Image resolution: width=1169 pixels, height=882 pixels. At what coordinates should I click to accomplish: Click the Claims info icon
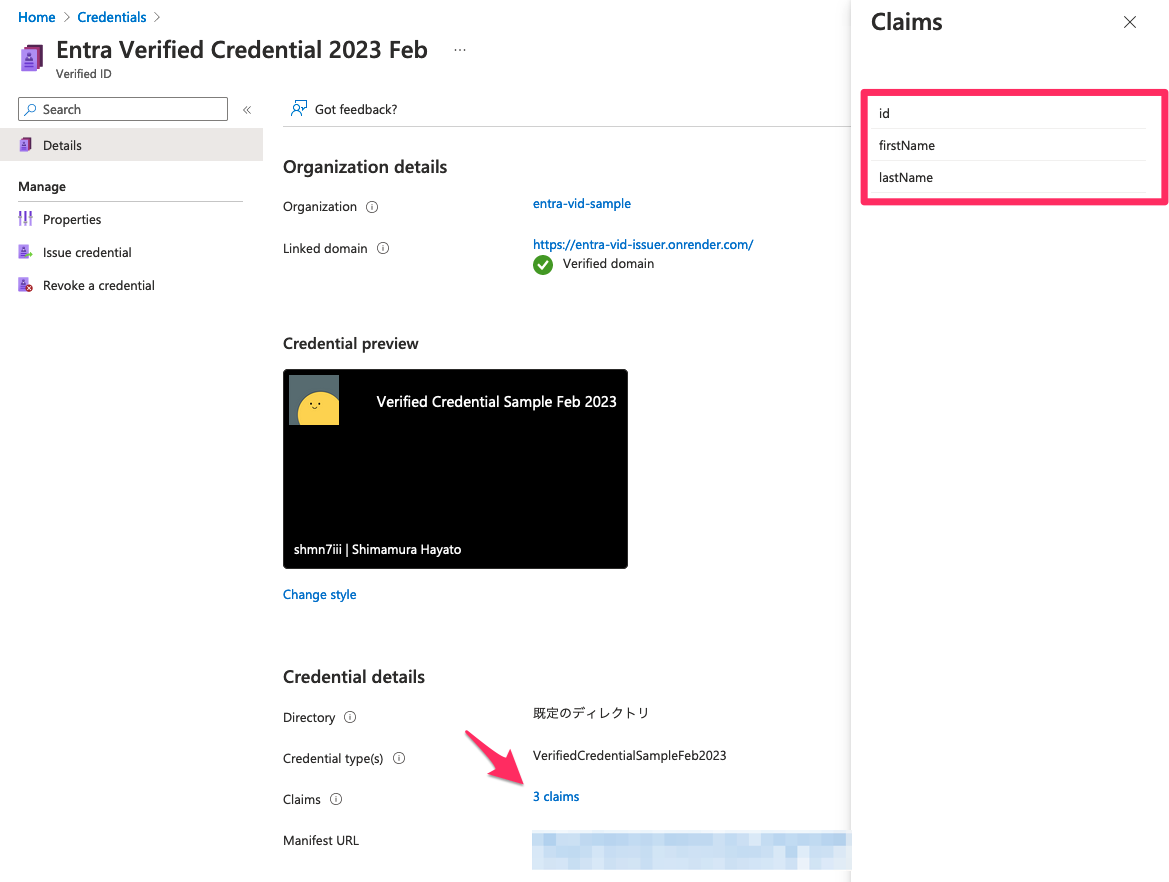tap(336, 800)
